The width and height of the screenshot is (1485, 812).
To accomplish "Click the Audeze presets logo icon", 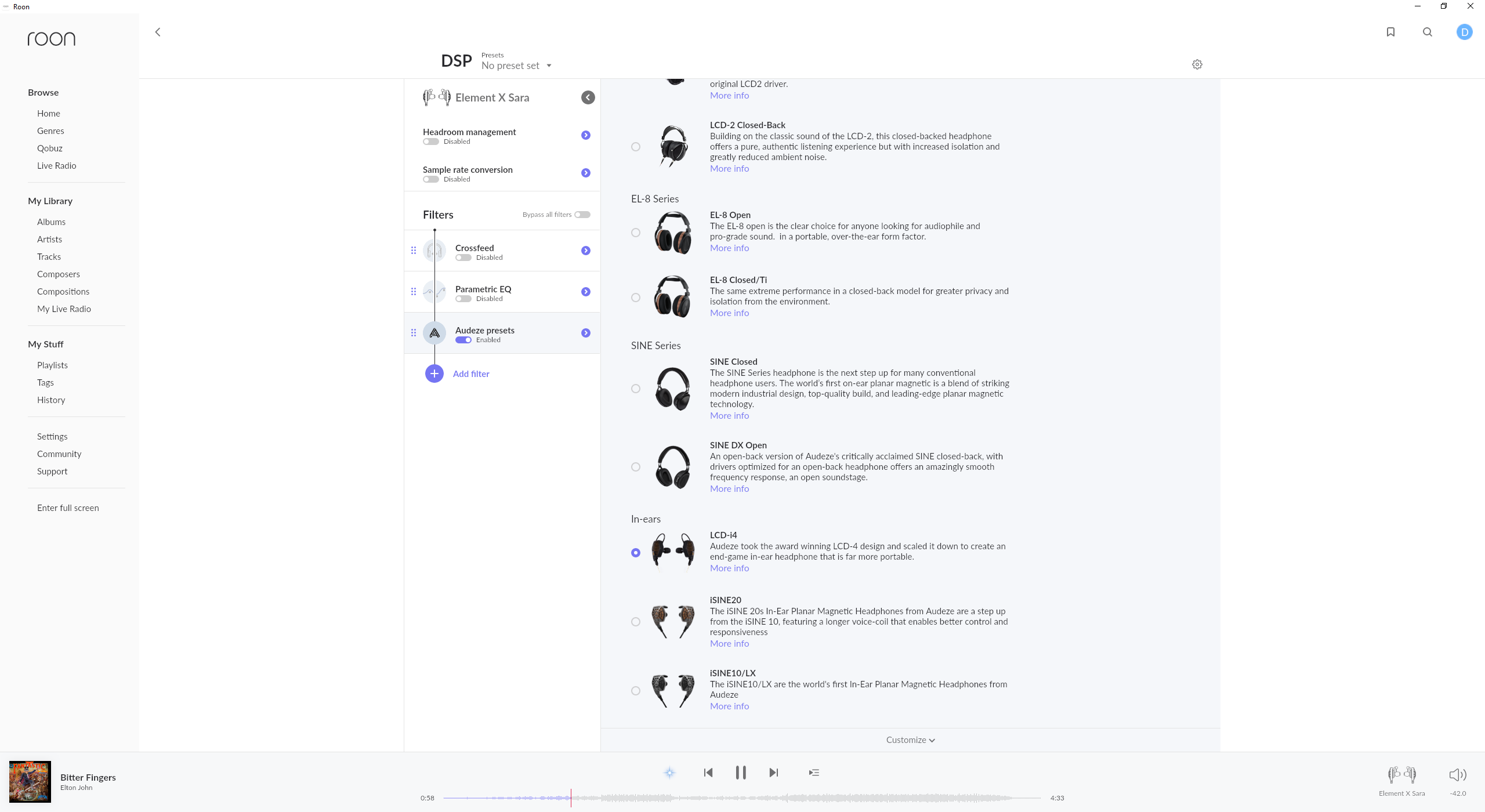I will tap(434, 333).
